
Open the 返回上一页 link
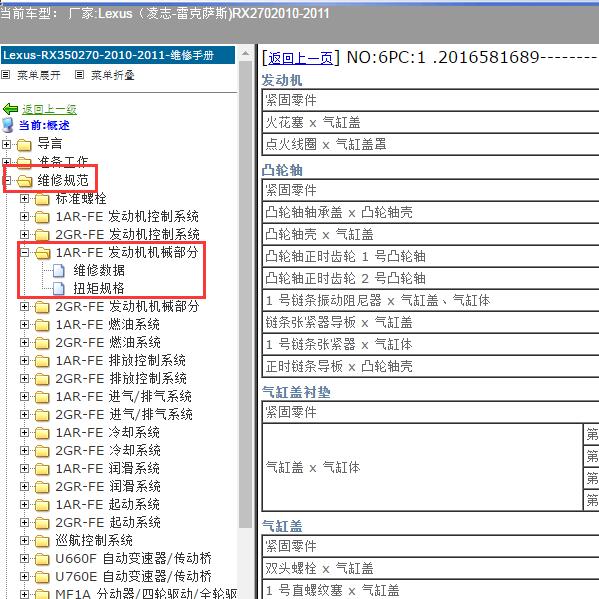pyautogui.click(x=300, y=58)
